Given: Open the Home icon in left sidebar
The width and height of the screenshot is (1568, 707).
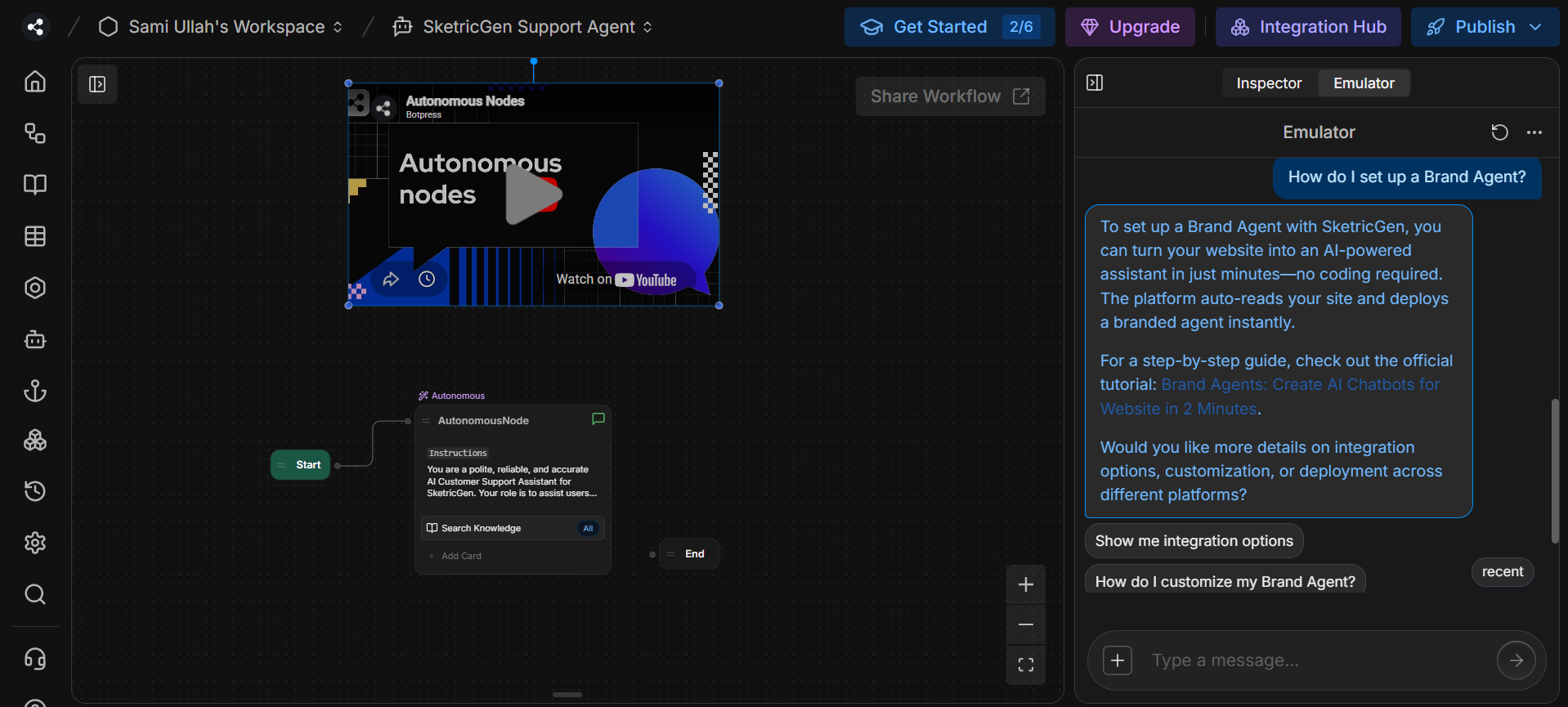Looking at the screenshot, I should (35, 82).
